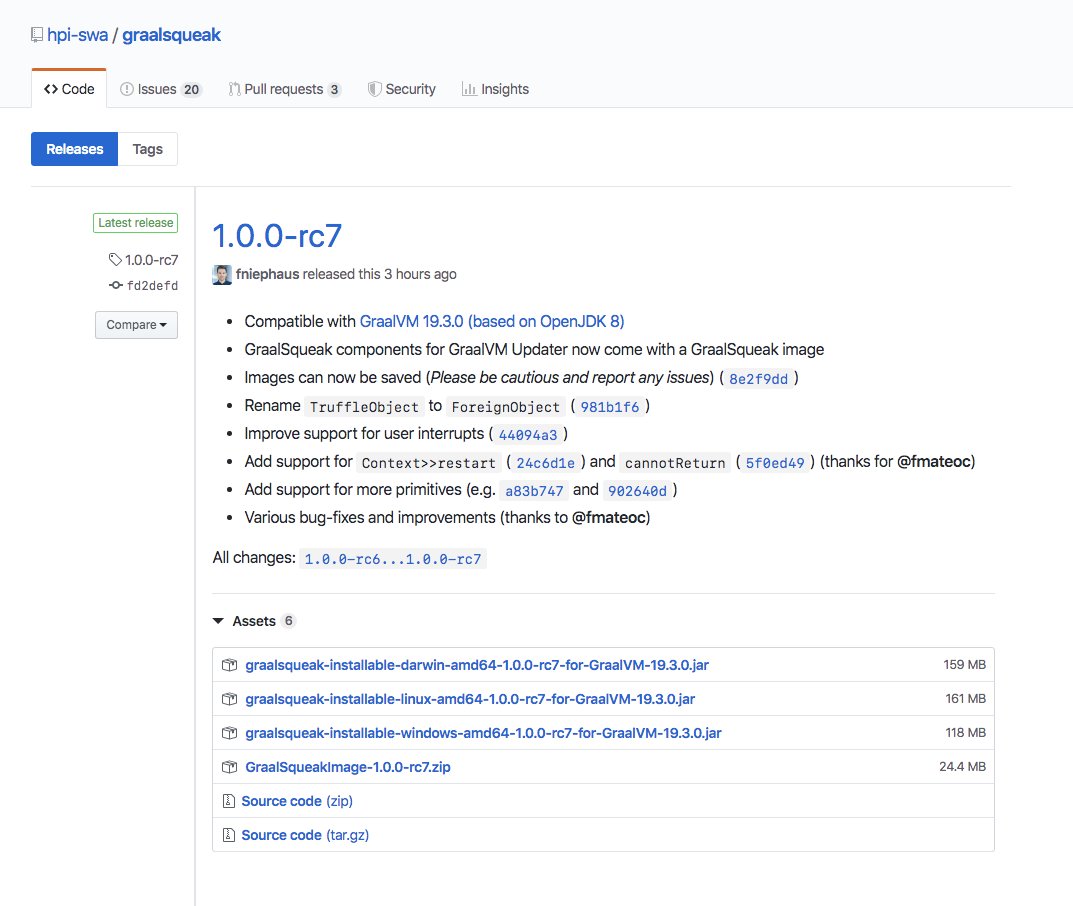Click the Code tab brackets icon
The image size is (1073, 906).
(x=51, y=89)
